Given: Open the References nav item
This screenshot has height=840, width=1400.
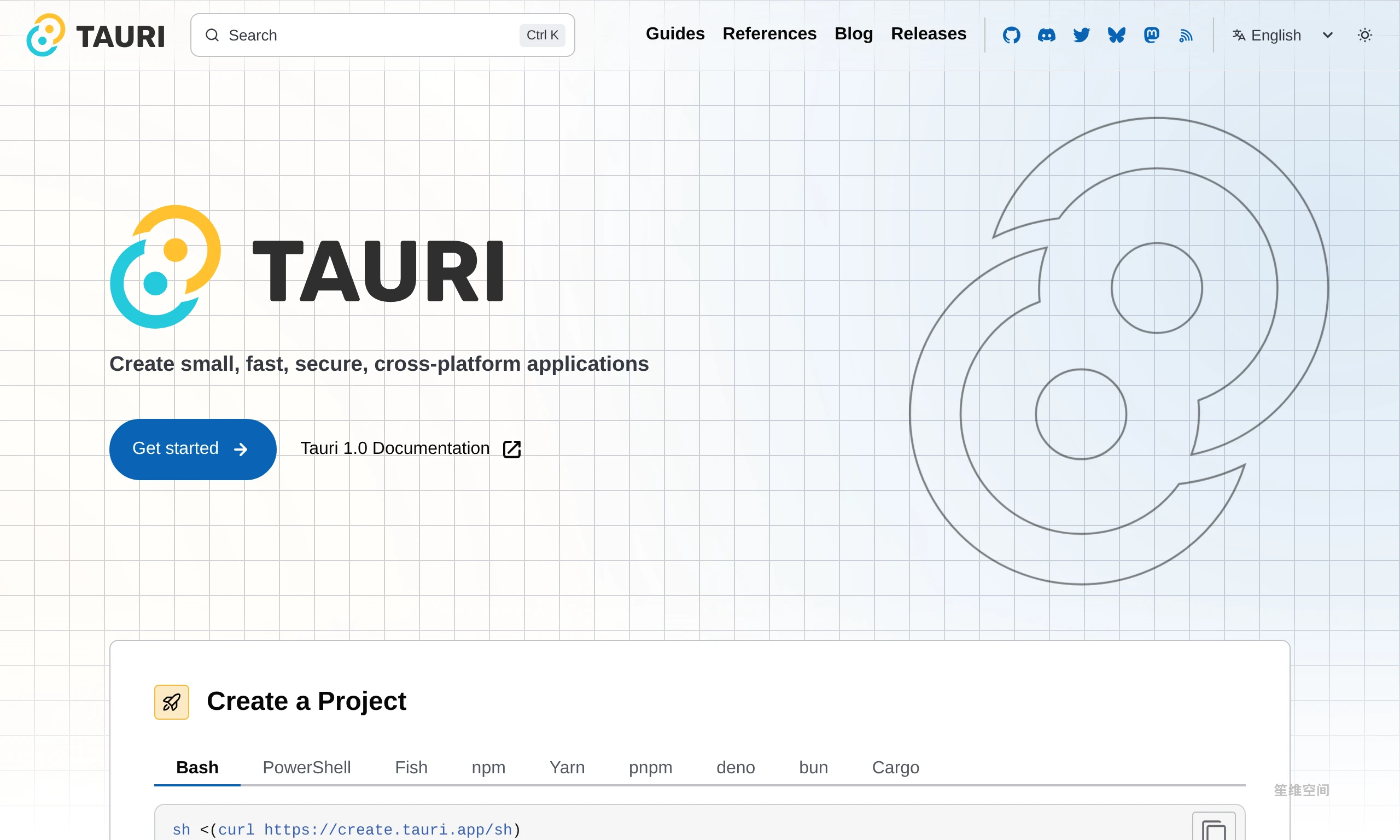Looking at the screenshot, I should [x=769, y=34].
